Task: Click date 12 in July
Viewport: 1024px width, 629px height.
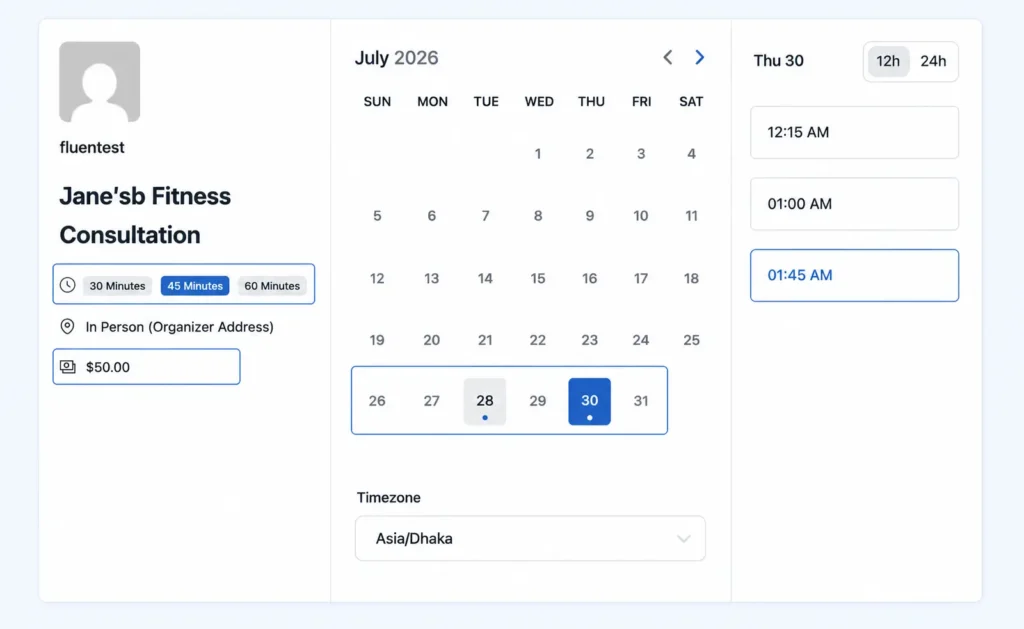Action: pos(377,279)
